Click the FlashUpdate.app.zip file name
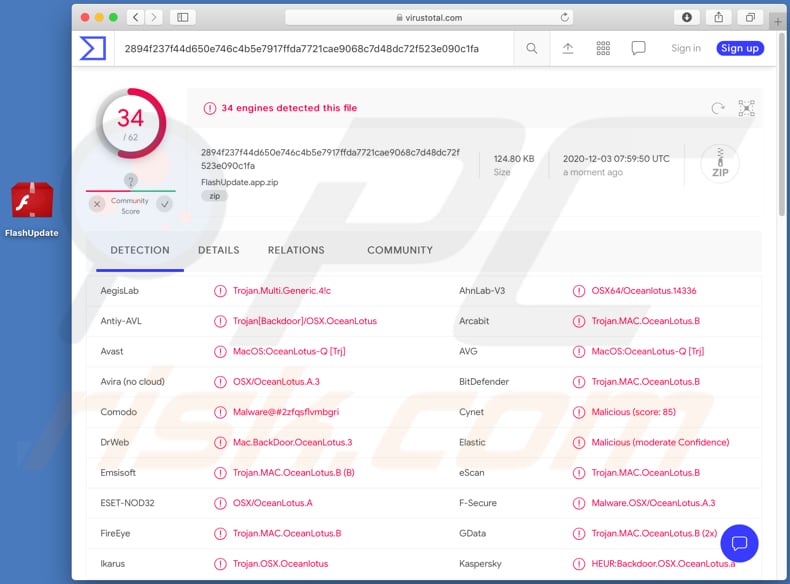790x584 pixels. [239, 182]
